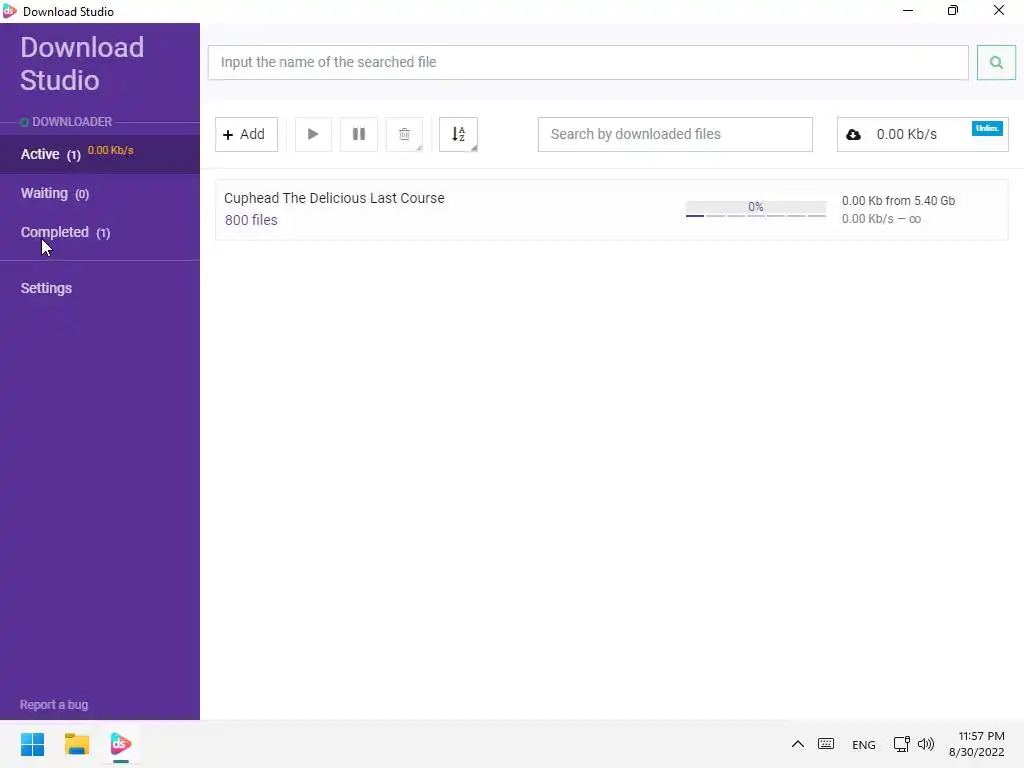Open the download speed limit box

(922, 135)
